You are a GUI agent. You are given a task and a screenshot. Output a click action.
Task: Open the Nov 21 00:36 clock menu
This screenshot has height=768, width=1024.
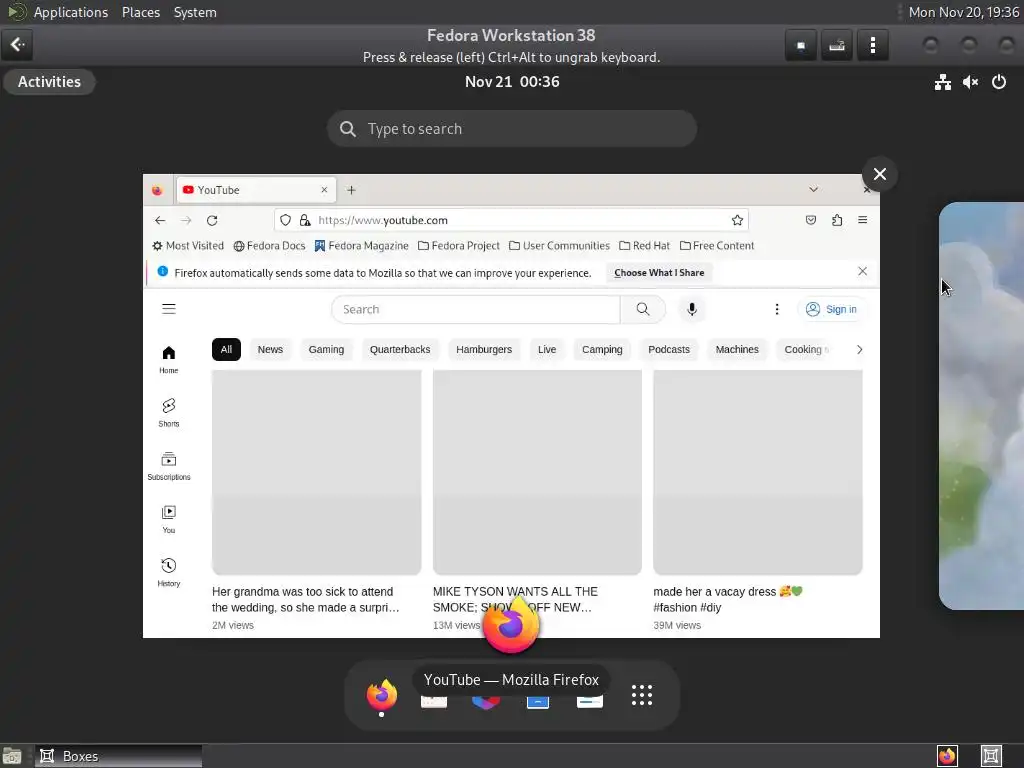[511, 82]
